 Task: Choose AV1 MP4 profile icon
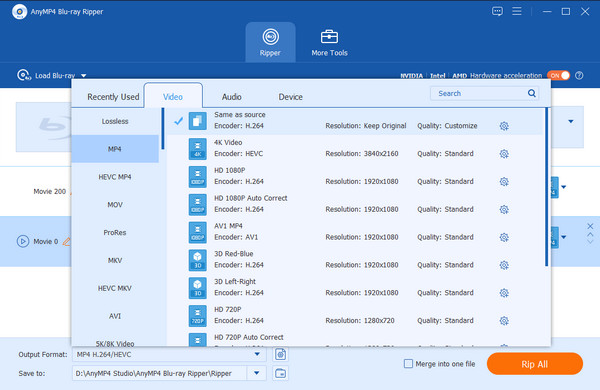[197, 232]
